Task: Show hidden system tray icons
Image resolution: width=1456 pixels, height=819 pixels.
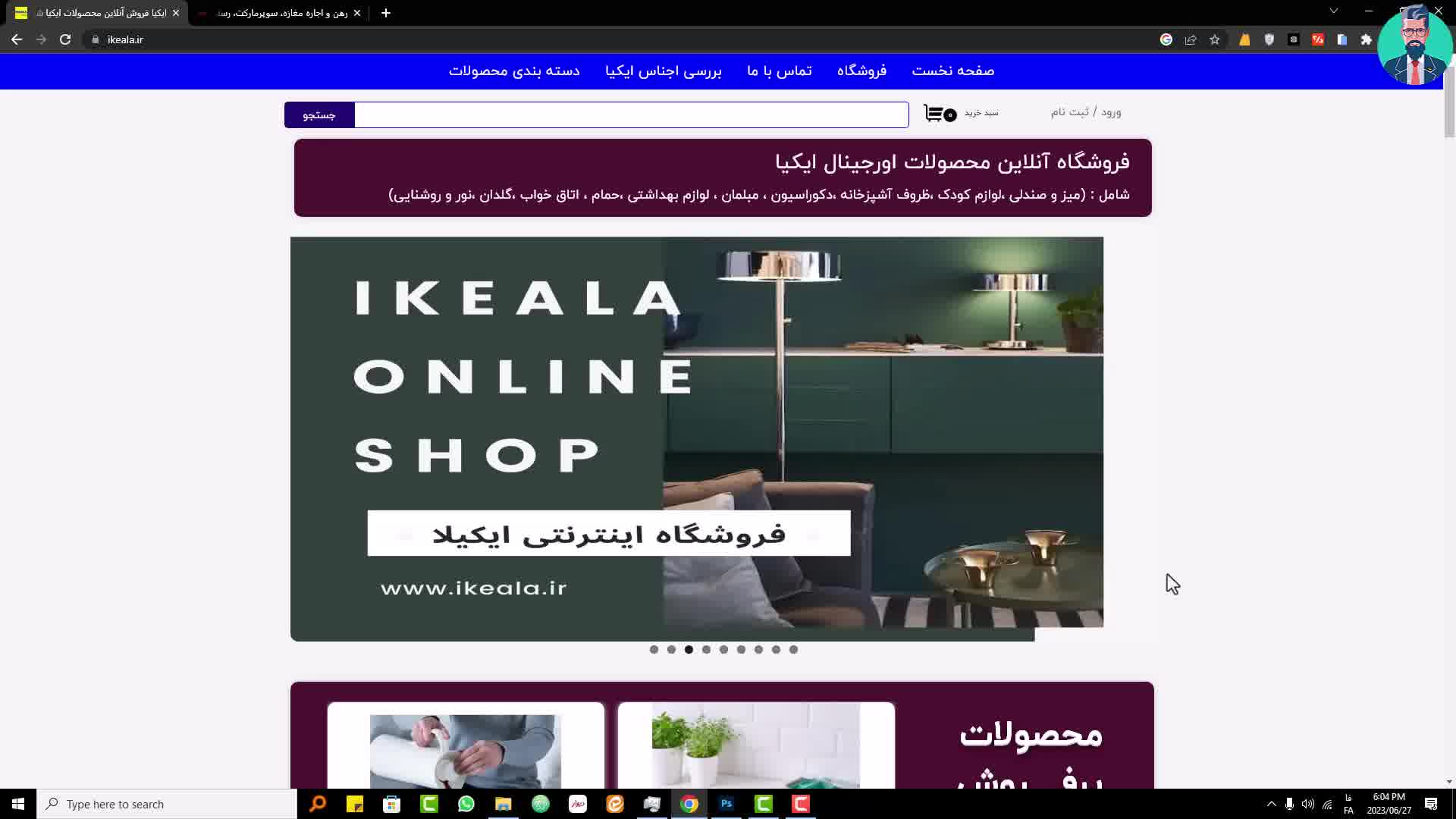Action: click(1272, 804)
